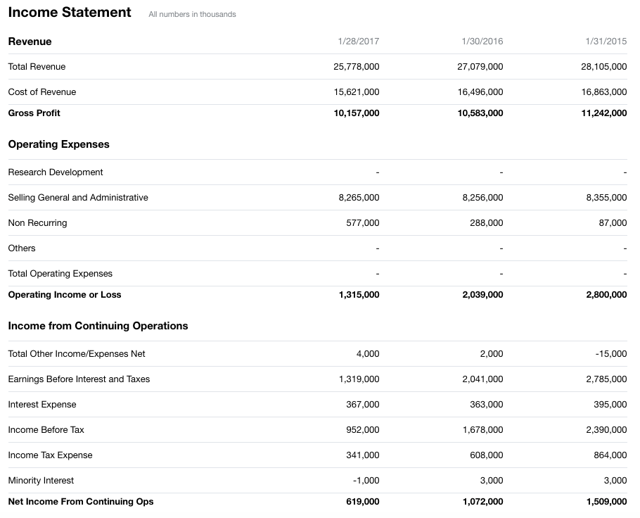
Task: Select the Research Development row label
Action: pos(55,172)
